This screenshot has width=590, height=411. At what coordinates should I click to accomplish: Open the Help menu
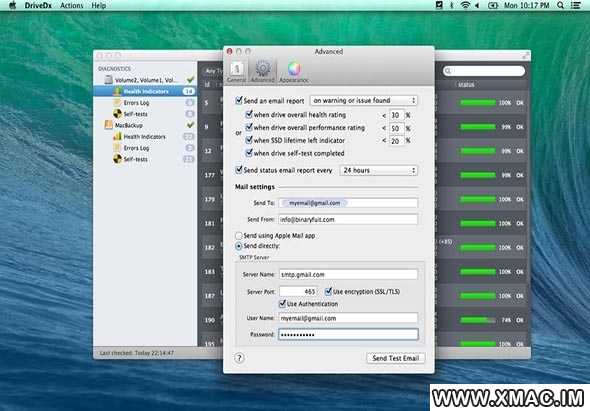(99, 5)
